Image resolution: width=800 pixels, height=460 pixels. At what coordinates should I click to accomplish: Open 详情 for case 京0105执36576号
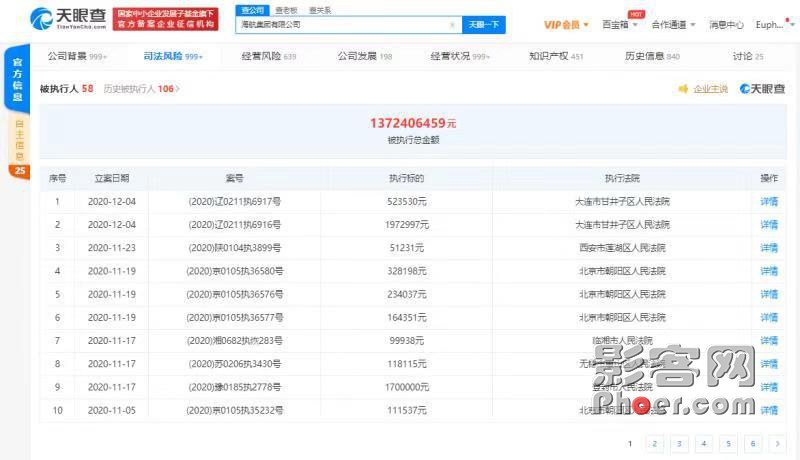pyautogui.click(x=769, y=294)
